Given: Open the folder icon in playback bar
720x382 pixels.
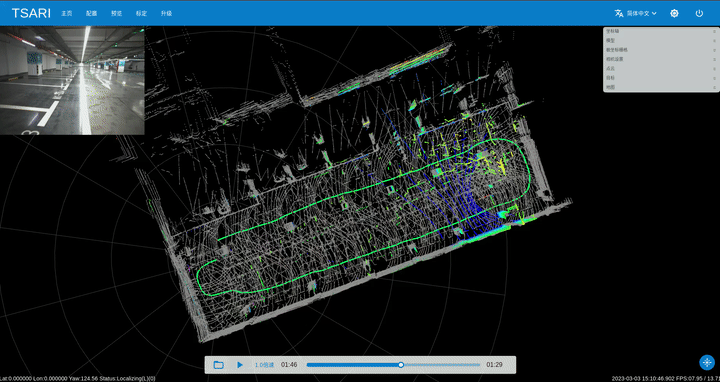Looking at the screenshot, I should pos(219,365).
